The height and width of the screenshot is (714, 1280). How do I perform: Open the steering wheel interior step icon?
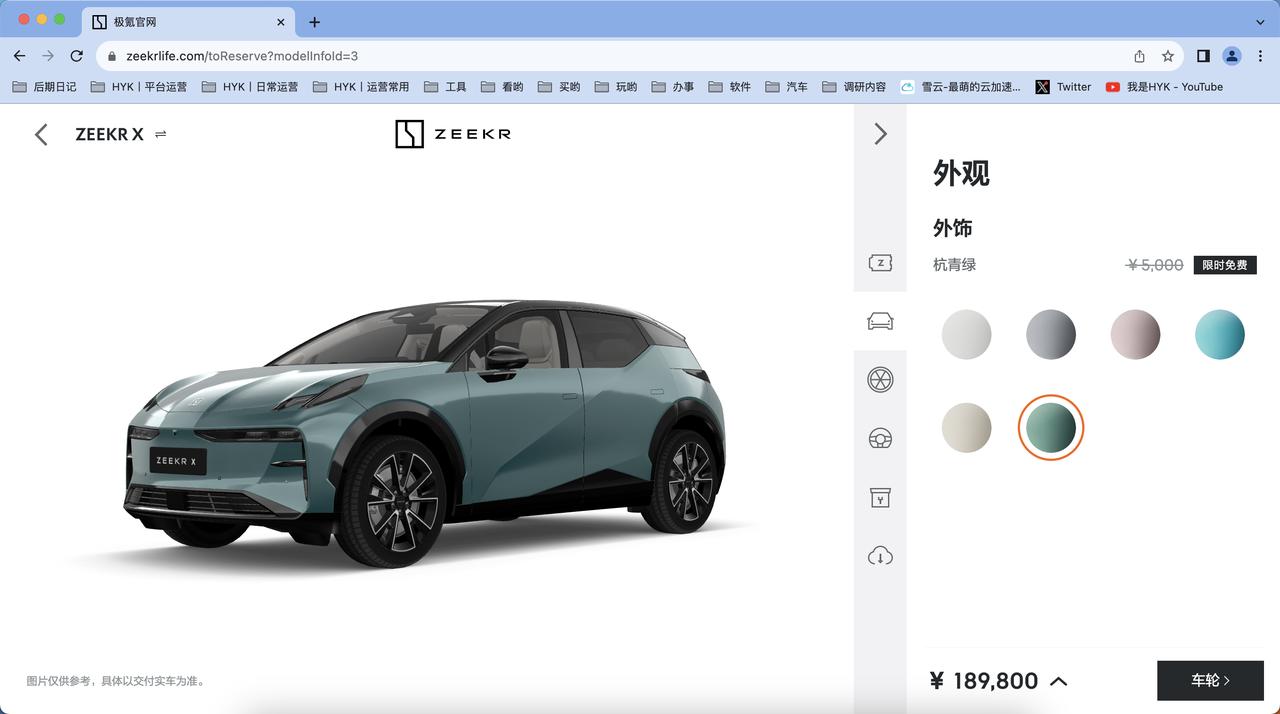(x=880, y=438)
